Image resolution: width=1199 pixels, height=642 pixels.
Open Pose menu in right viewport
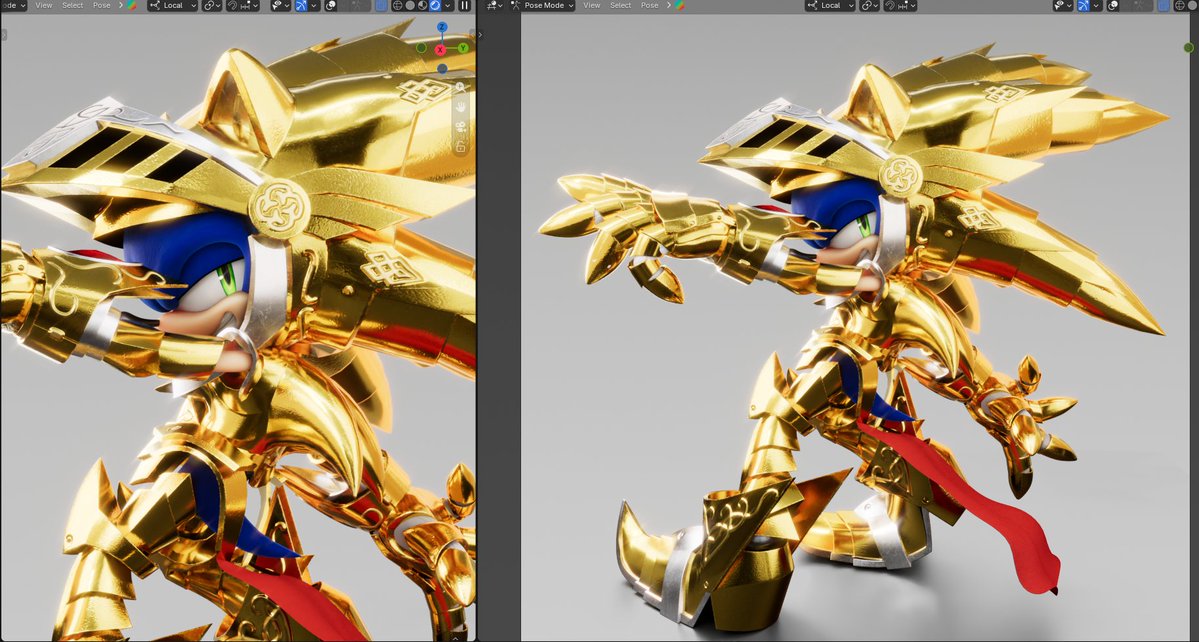click(x=649, y=5)
